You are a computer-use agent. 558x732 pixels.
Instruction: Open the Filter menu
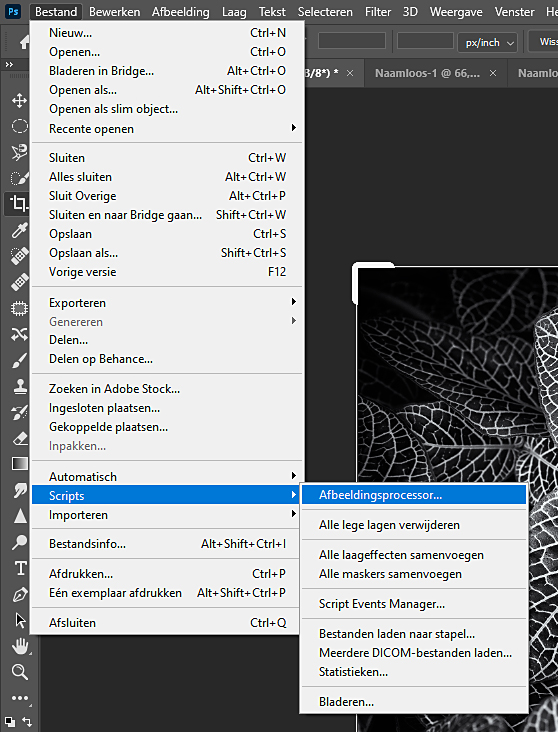(378, 12)
